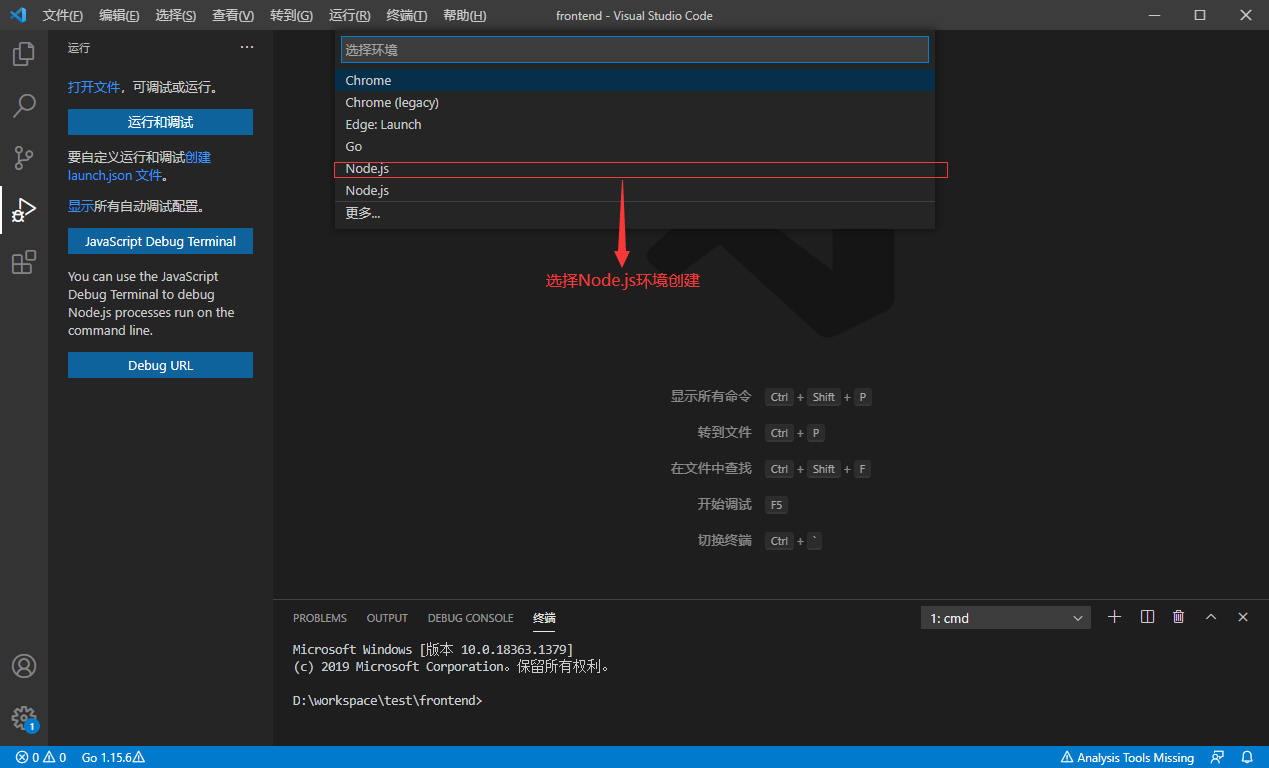Switch to the DEBUG CONSOLE tab
The image size is (1269, 768).
click(x=471, y=618)
